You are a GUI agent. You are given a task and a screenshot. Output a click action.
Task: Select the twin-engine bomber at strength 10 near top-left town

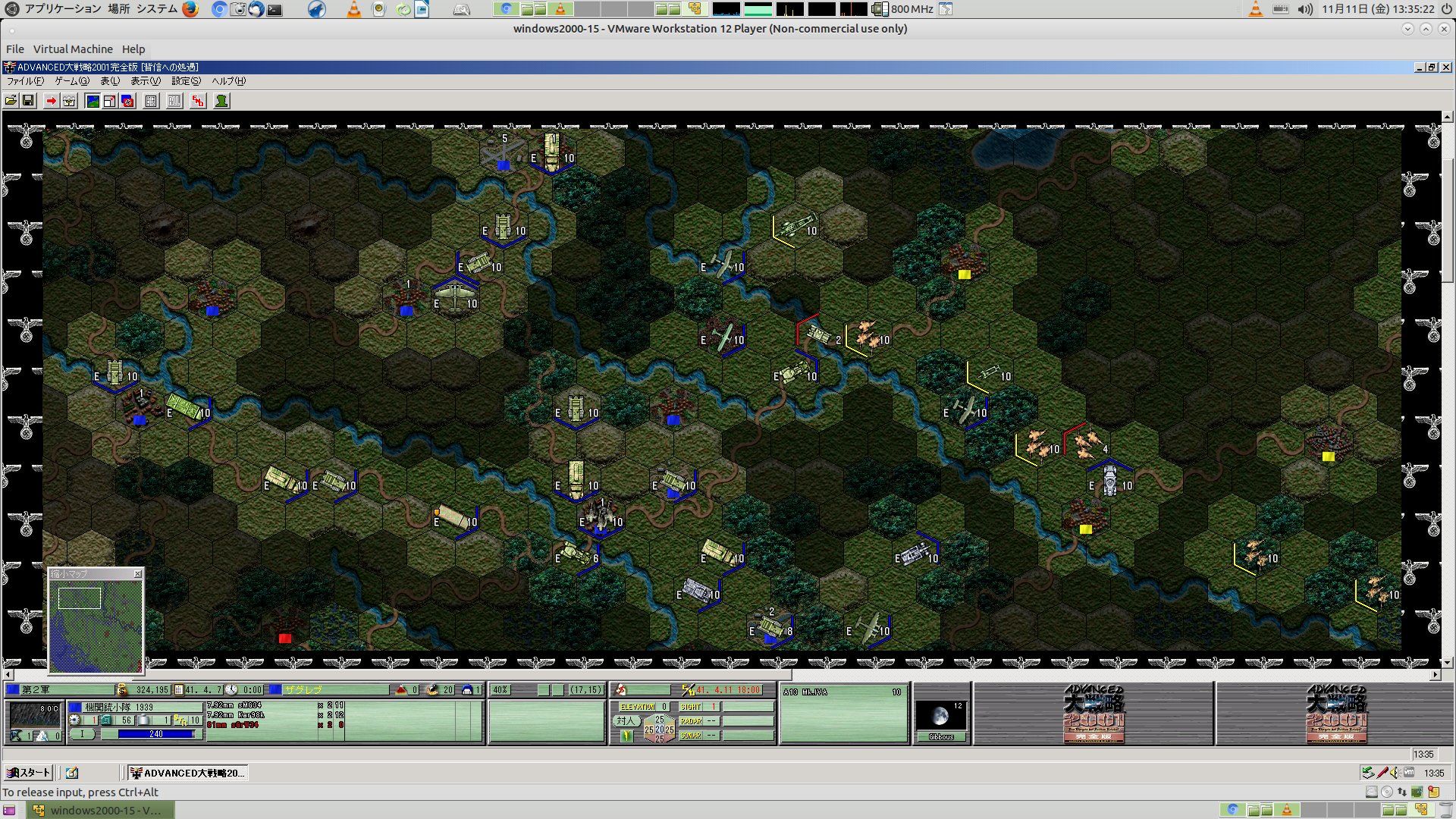(x=455, y=297)
